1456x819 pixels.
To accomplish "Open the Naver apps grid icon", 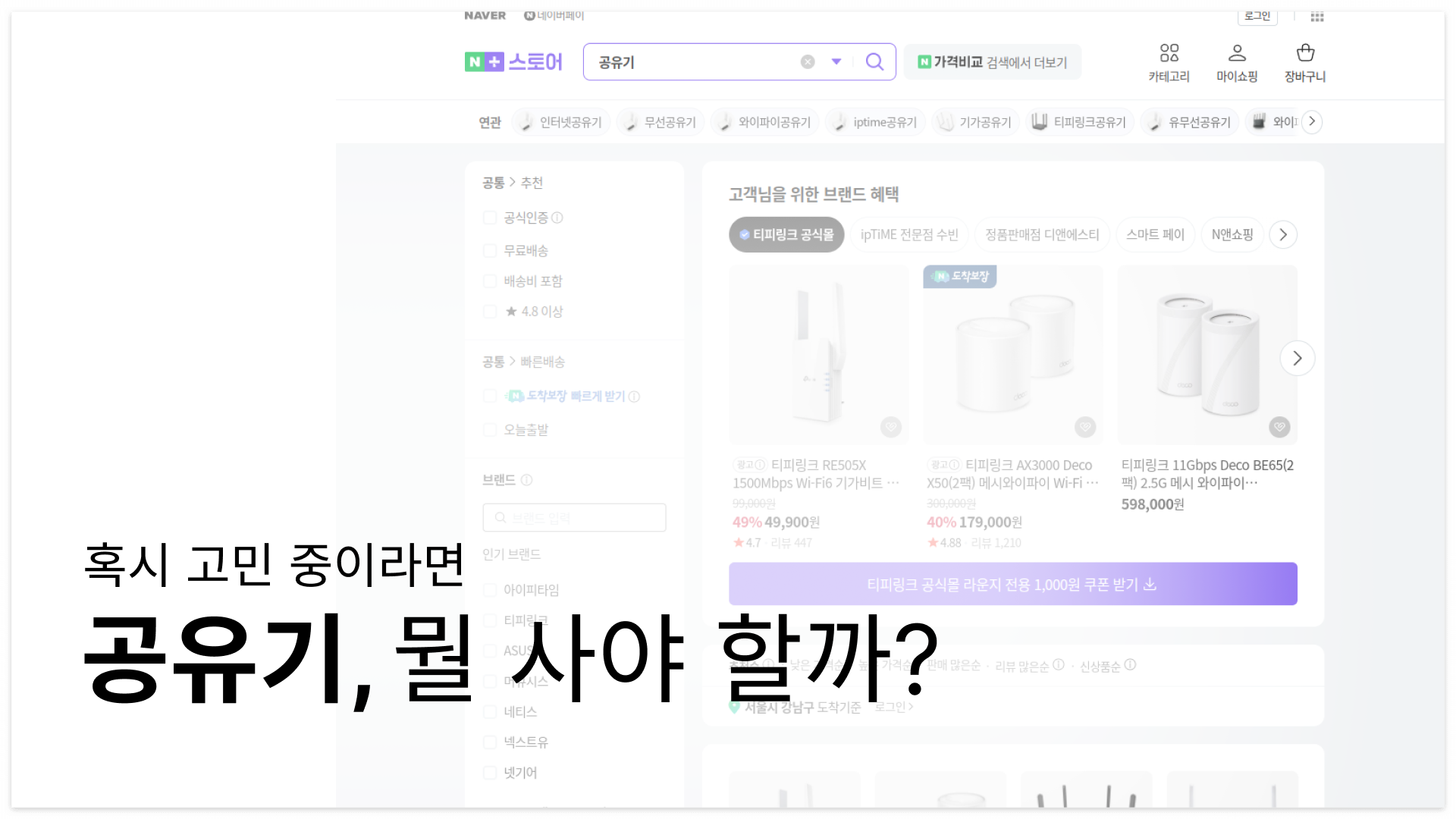I will 1317,17.
